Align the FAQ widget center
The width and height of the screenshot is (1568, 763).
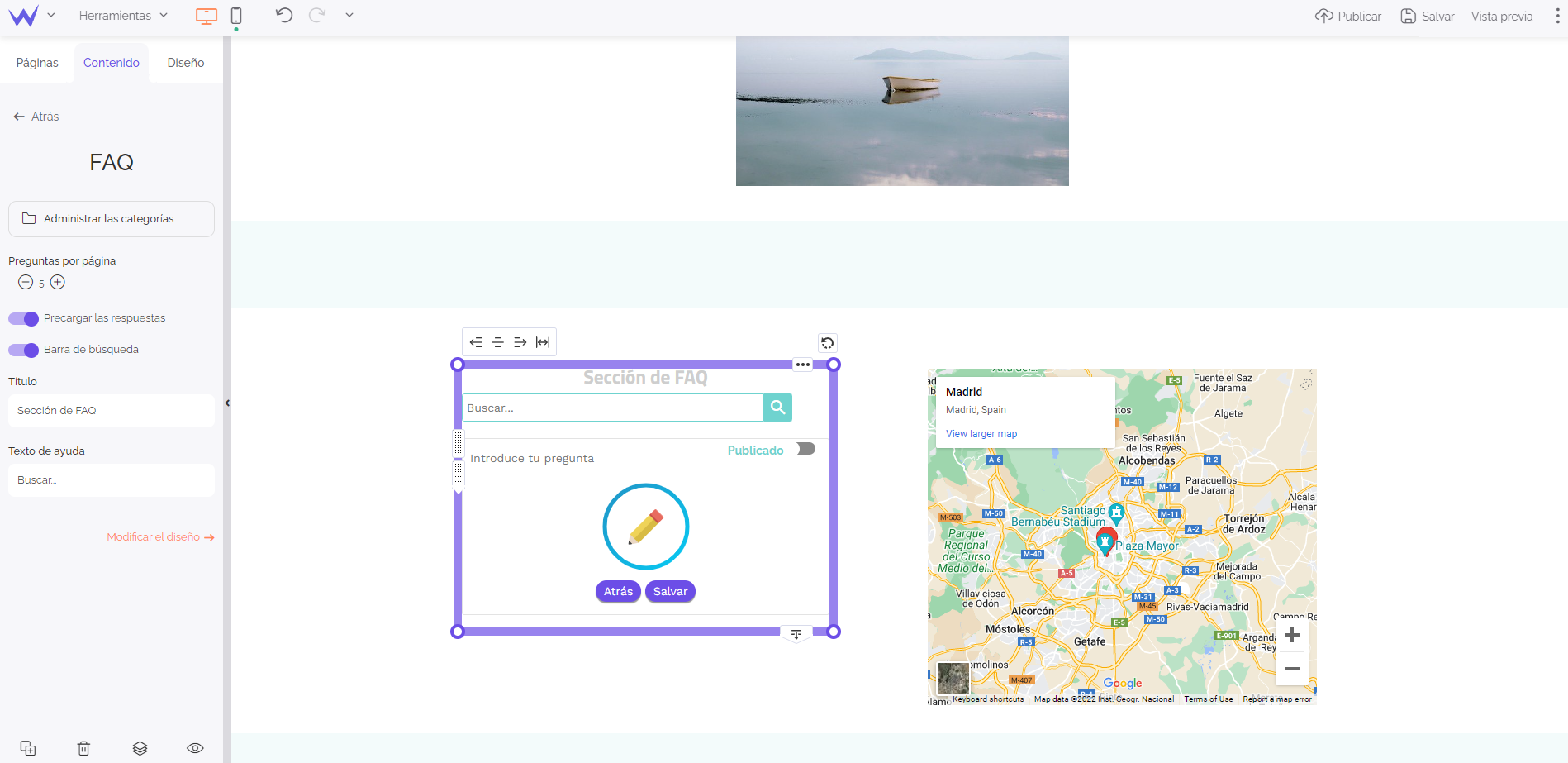(498, 342)
